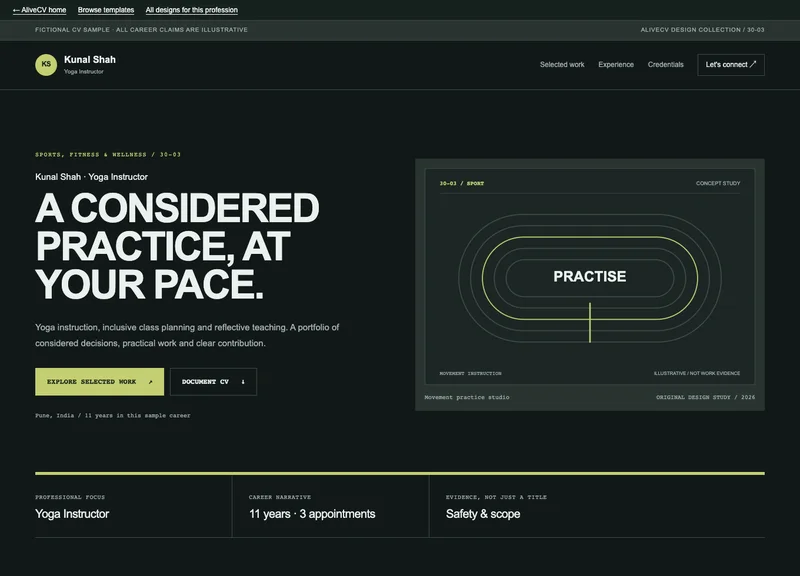Click 'Fictional CV sample' disclaimer text
This screenshot has height=576, width=800.
click(x=141, y=30)
